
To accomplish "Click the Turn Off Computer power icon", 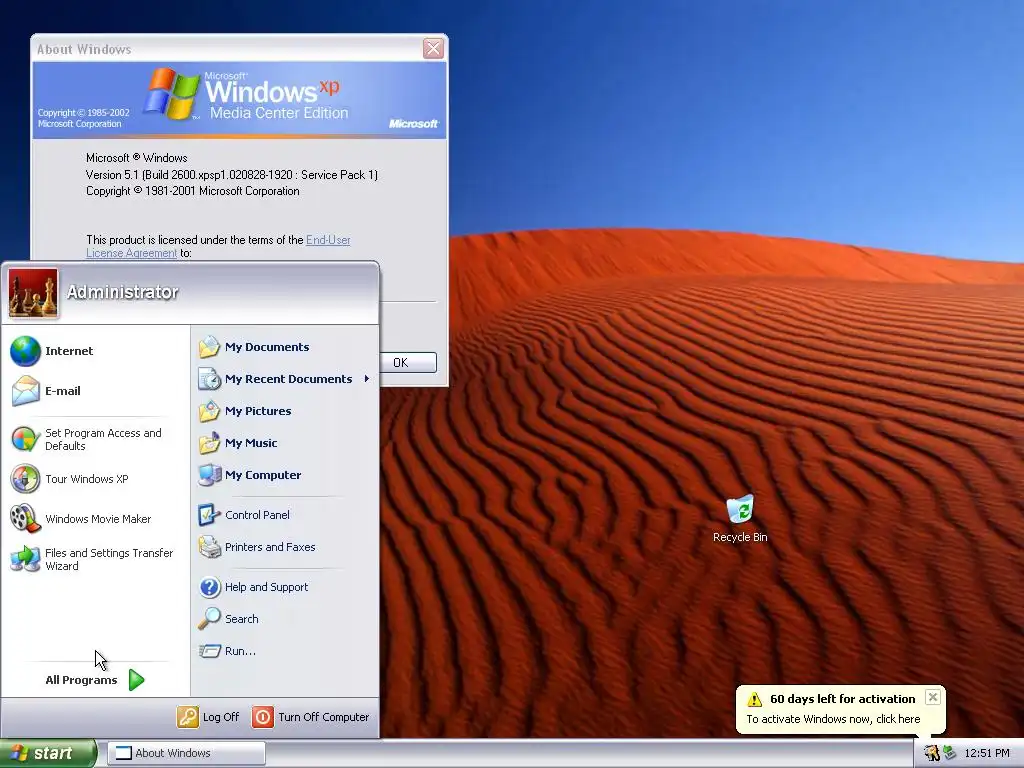I will tap(263, 717).
